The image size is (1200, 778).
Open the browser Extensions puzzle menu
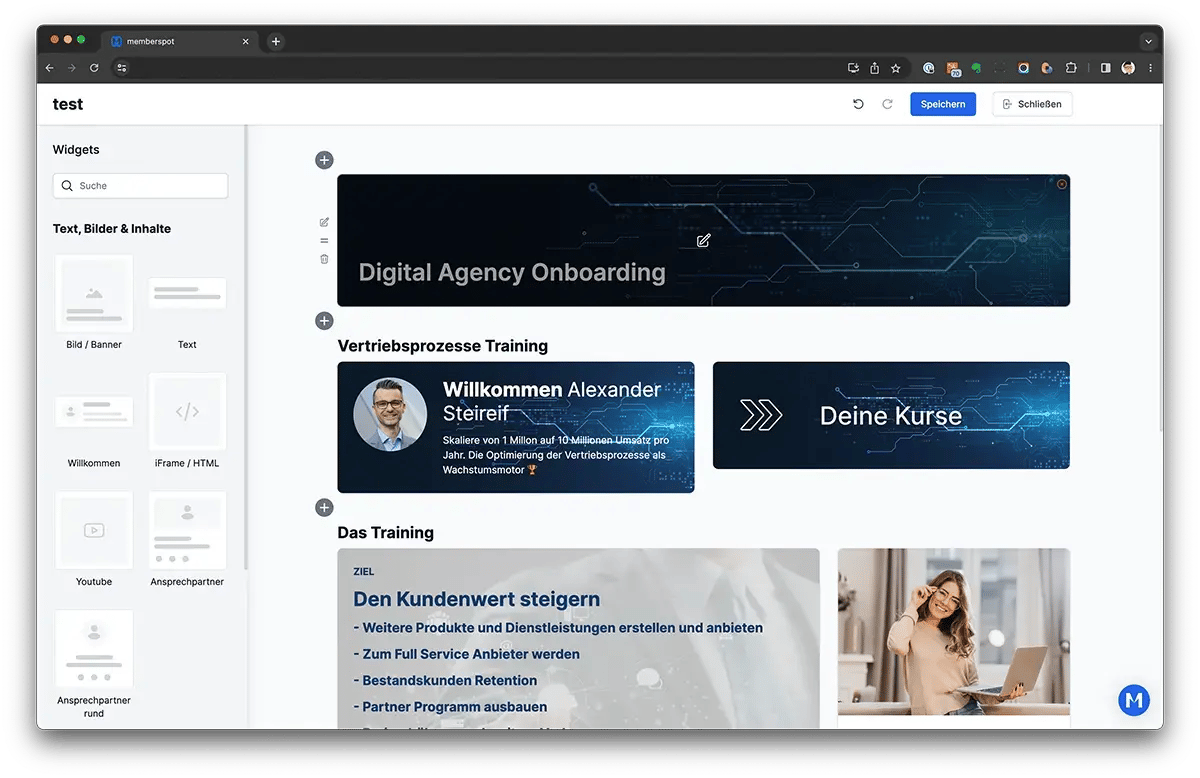(x=1071, y=68)
